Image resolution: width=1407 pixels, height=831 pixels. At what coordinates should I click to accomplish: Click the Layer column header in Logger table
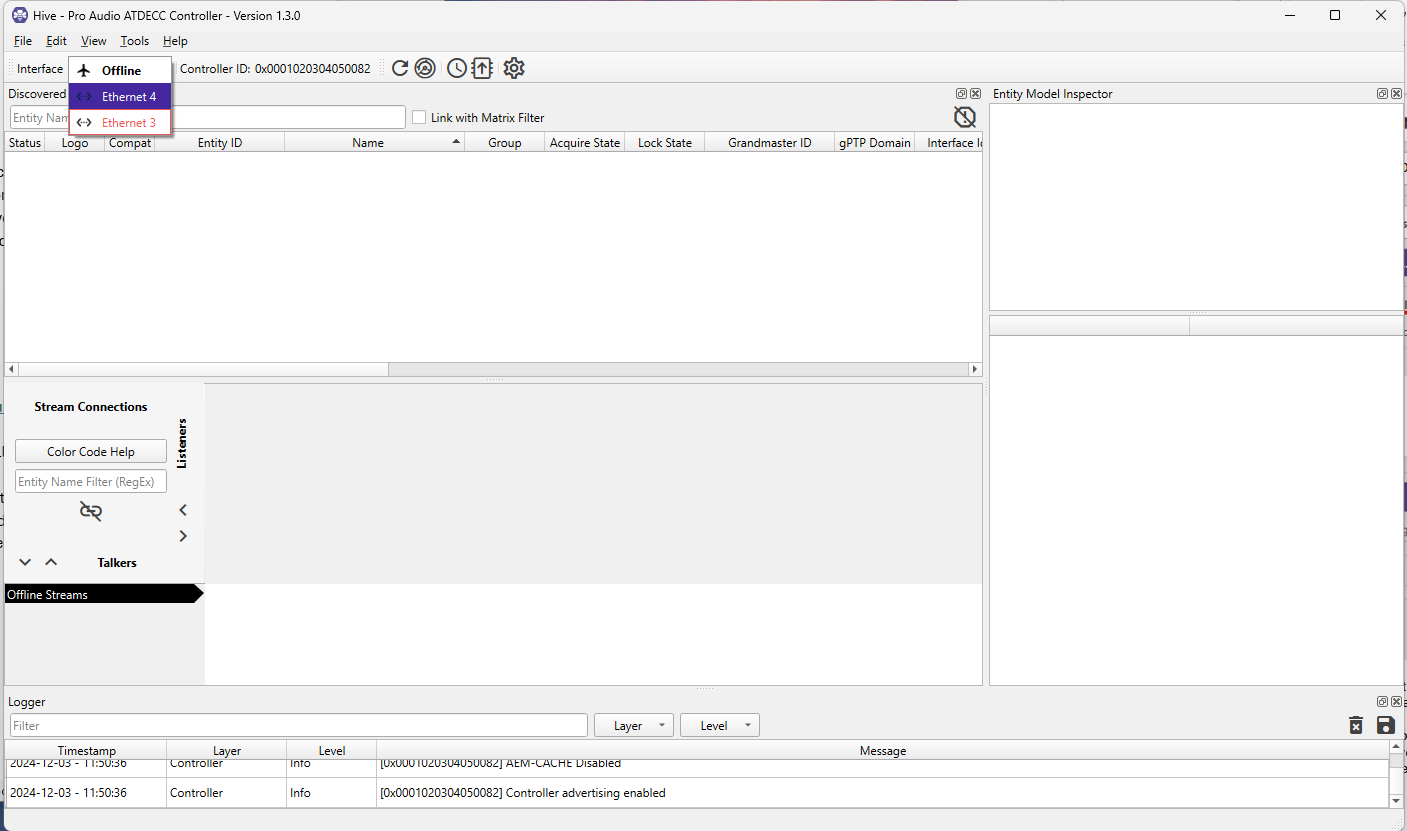(x=227, y=750)
